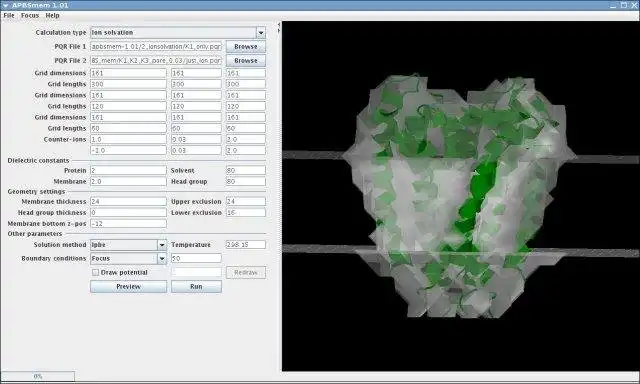Click the Counter-ions 2.0 radius top field
640x384 pixels.
246,139
